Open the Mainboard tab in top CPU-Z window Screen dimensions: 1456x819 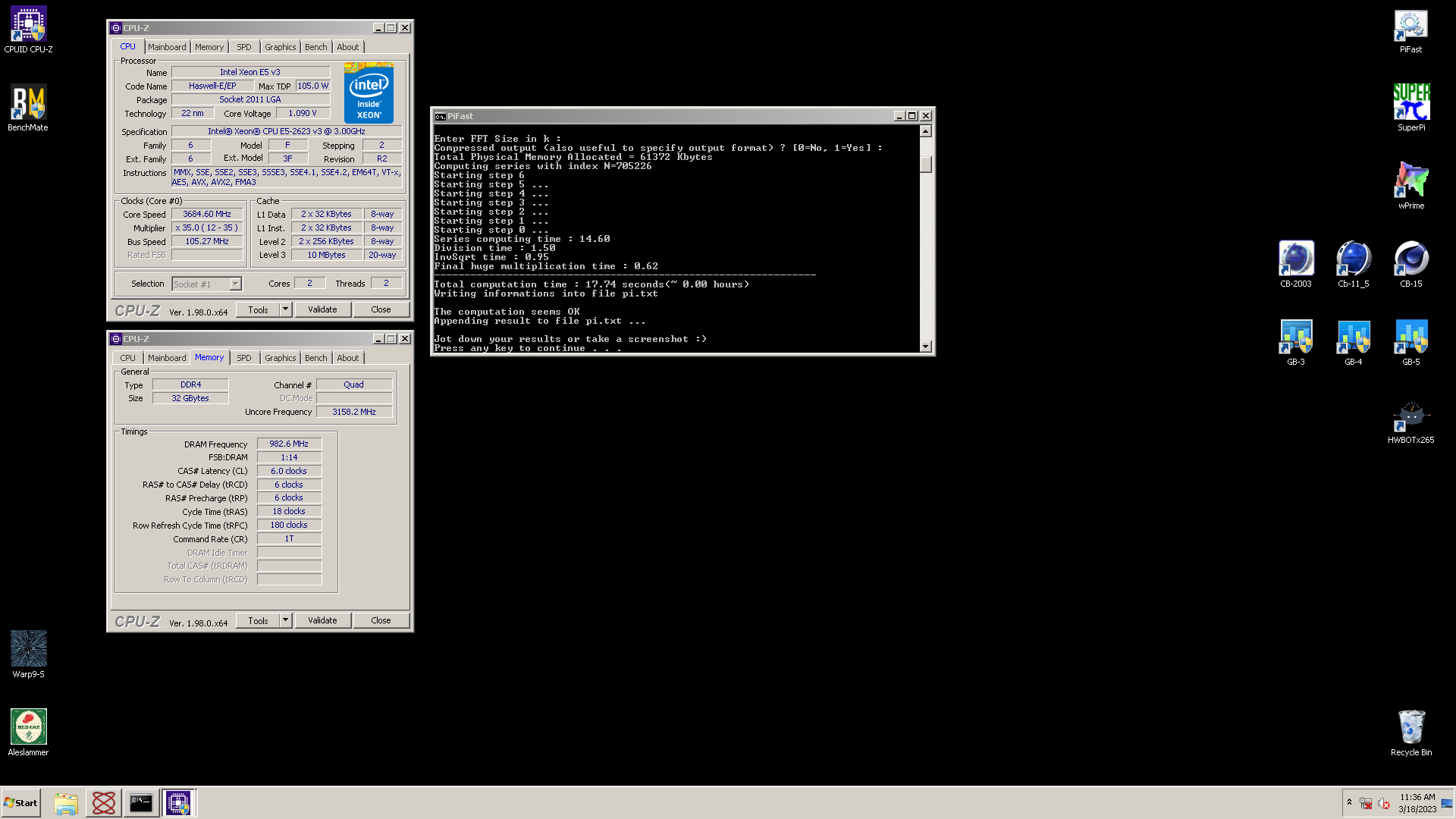point(167,47)
